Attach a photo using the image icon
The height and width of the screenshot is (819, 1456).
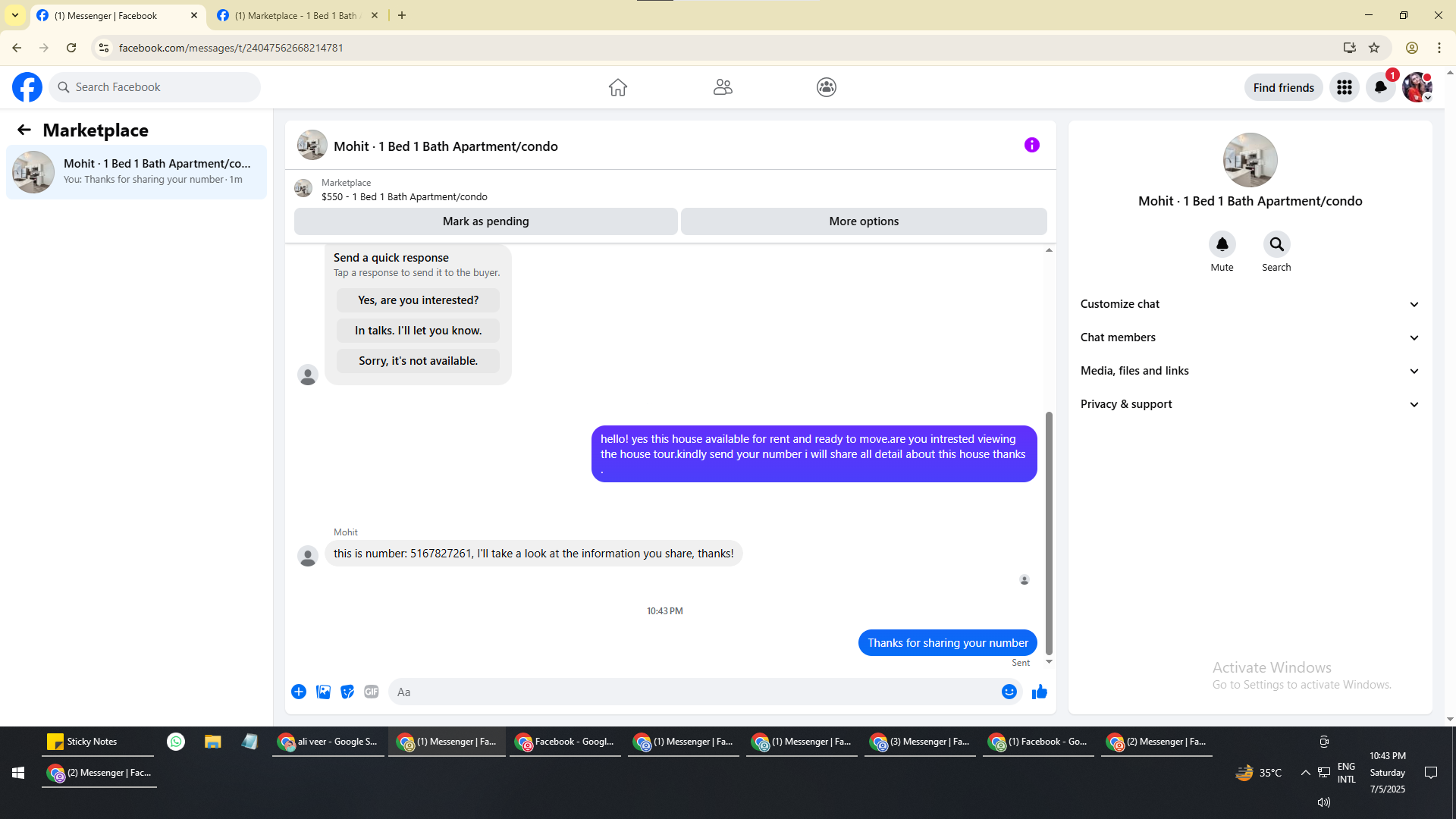(x=323, y=692)
